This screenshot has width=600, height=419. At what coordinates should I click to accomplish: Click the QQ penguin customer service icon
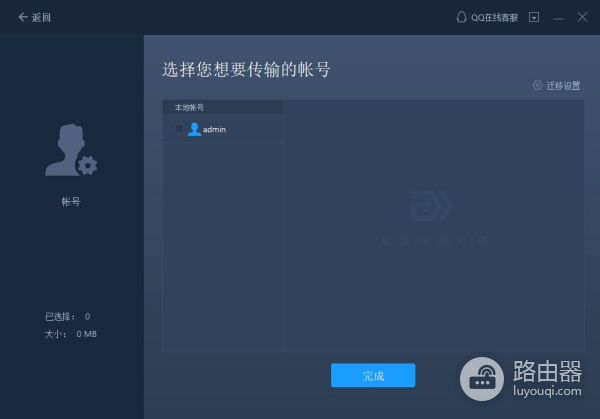pos(461,17)
